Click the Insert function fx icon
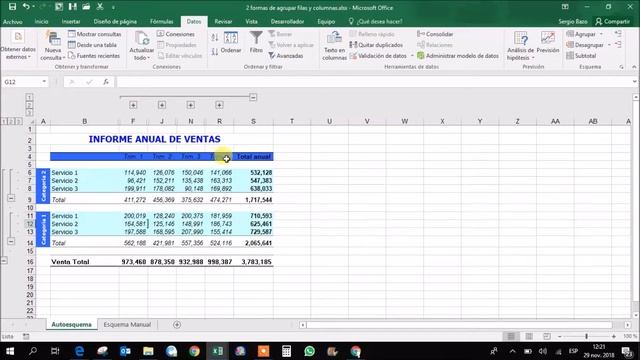 click(x=106, y=82)
